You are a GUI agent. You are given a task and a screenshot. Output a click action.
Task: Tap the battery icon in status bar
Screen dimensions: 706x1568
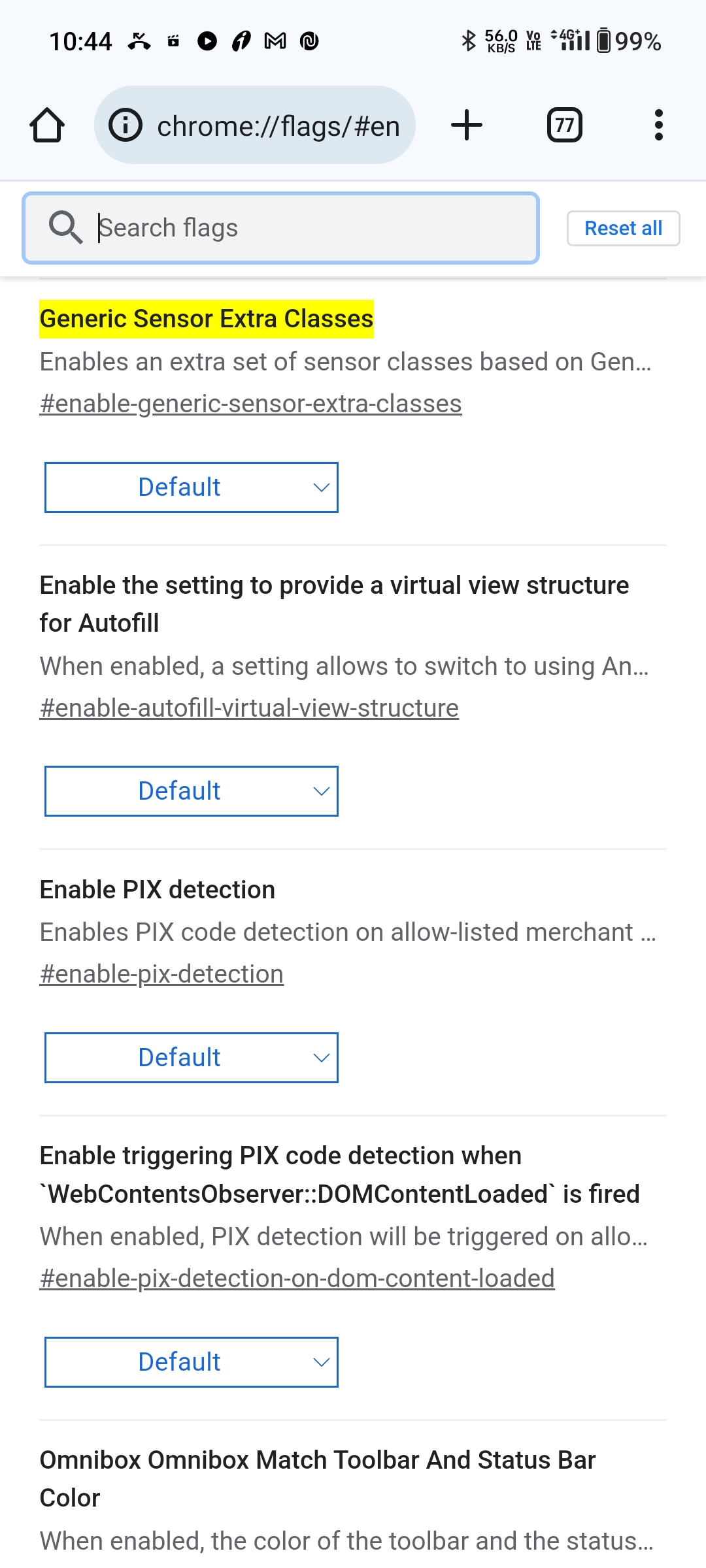(604, 41)
